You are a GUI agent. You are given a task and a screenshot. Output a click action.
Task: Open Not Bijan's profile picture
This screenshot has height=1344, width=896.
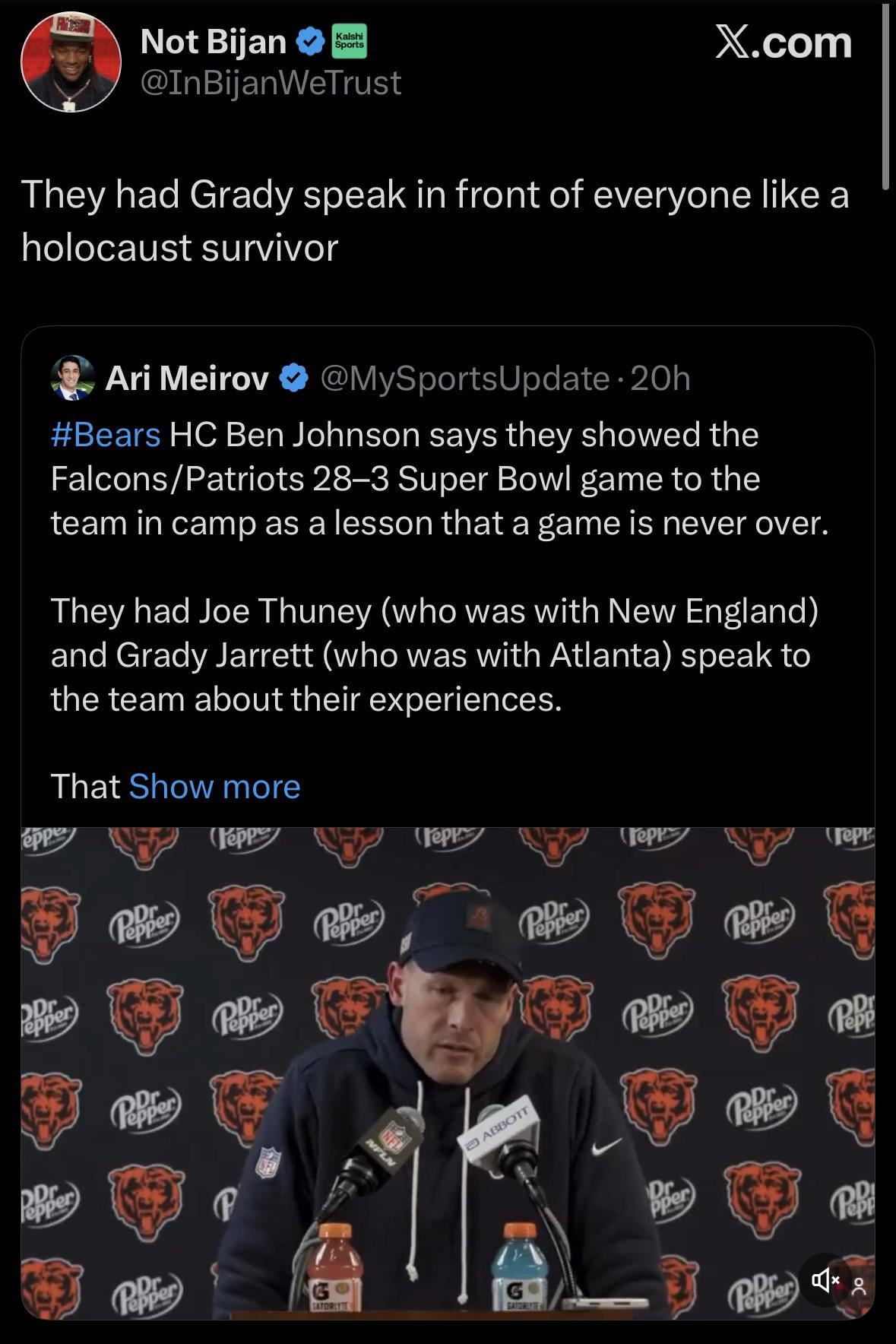point(70,62)
